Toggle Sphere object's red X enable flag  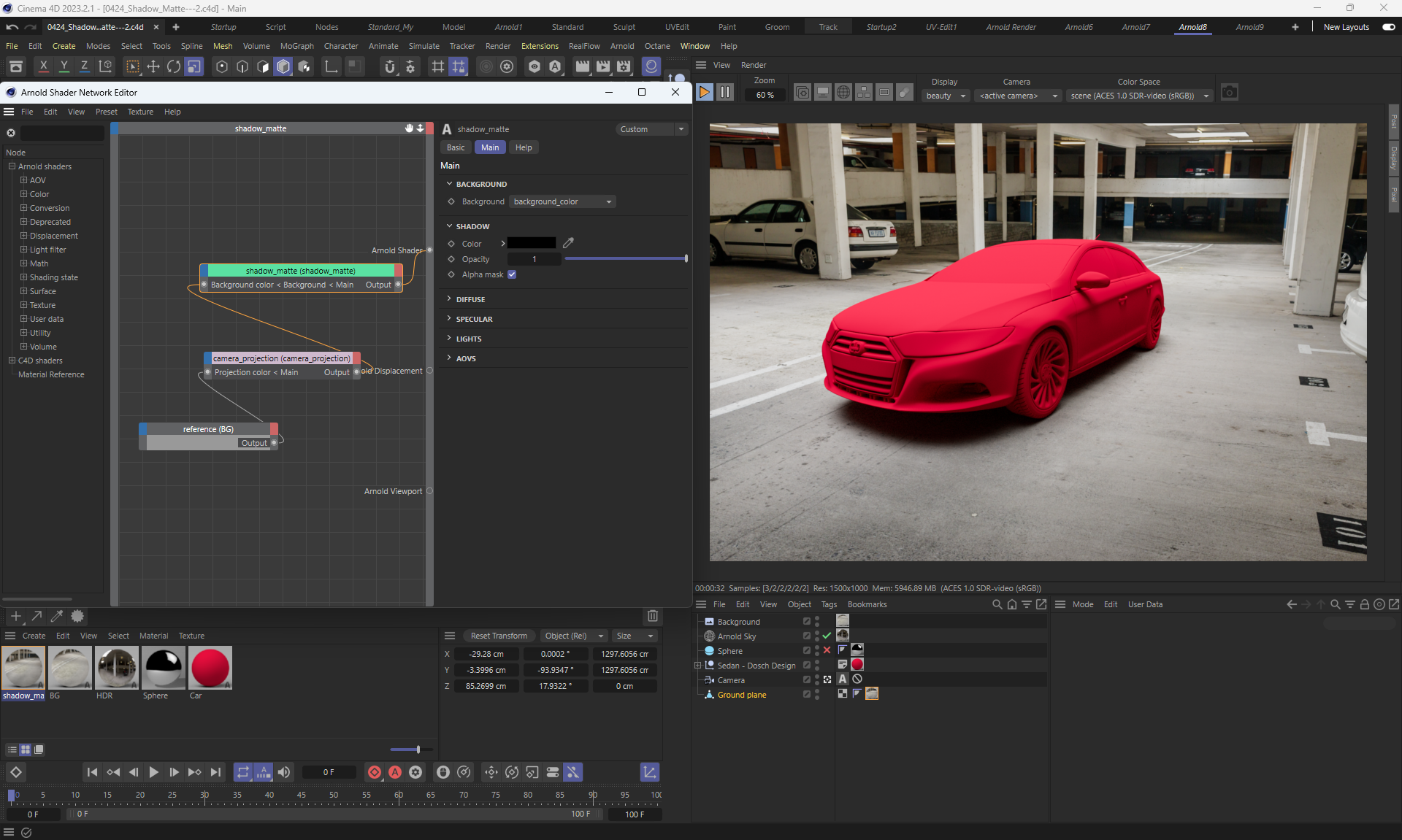click(827, 650)
